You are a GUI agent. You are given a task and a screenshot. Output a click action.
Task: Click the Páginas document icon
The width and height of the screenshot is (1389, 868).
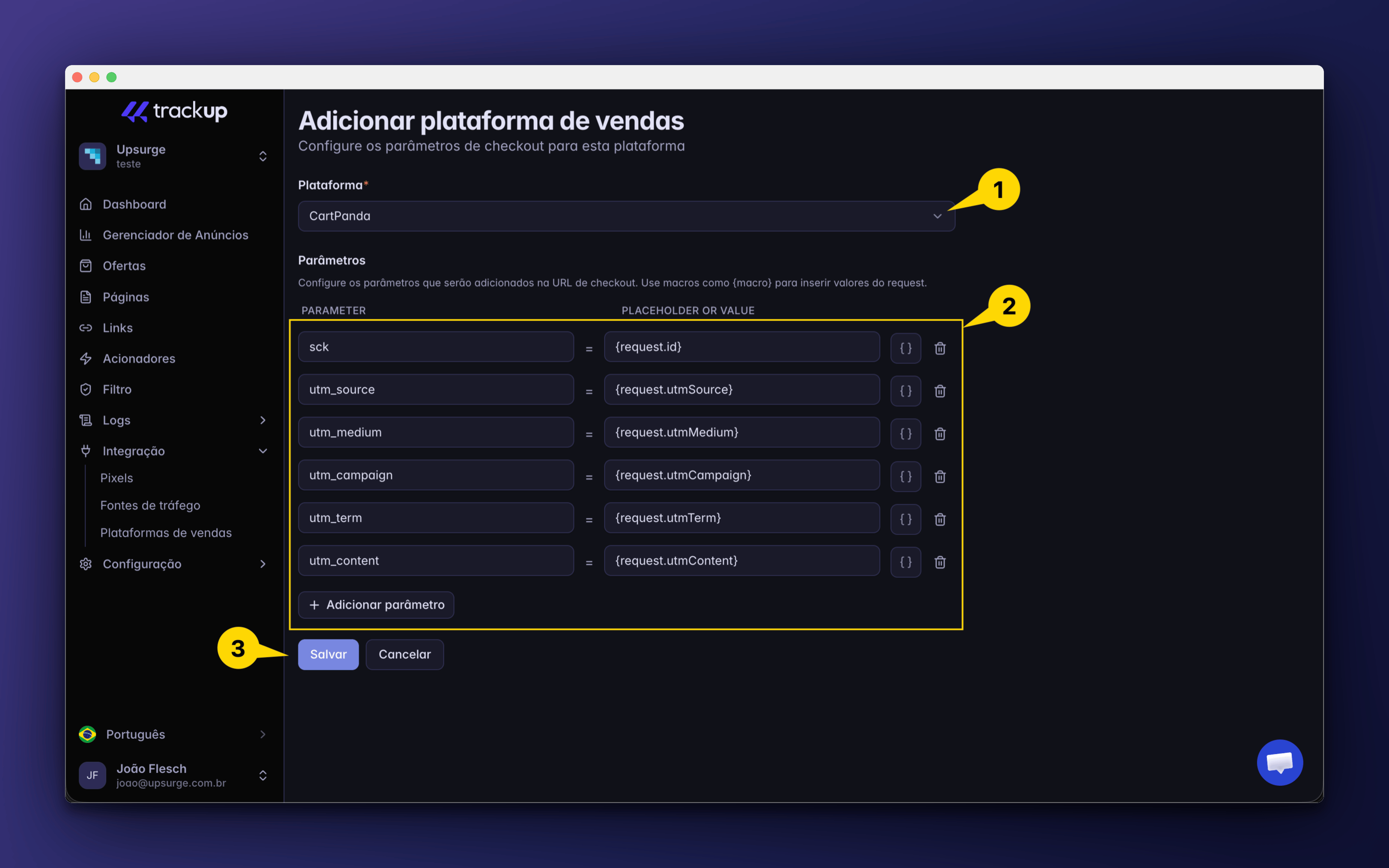(x=86, y=297)
